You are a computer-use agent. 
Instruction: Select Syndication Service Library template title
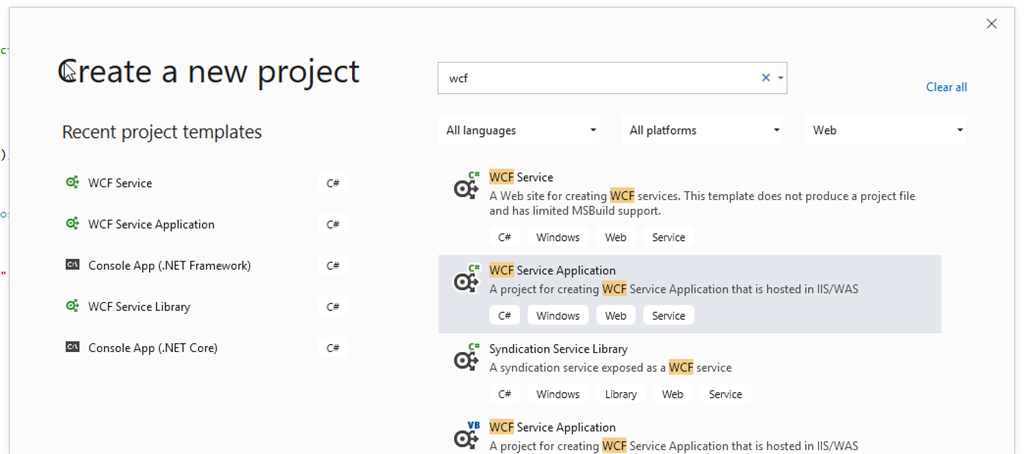(558, 349)
